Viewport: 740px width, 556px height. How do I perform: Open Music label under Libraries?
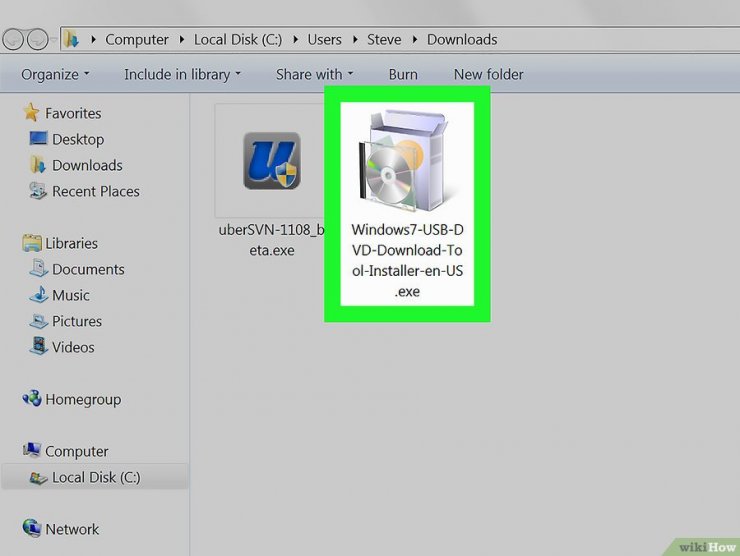click(x=71, y=295)
